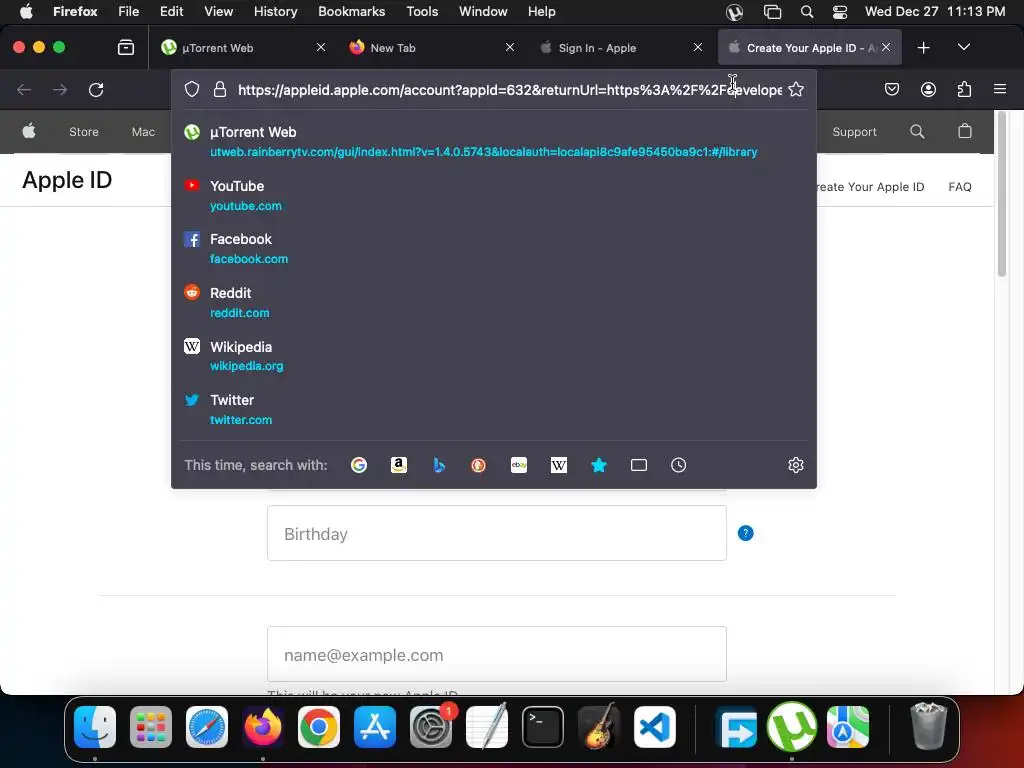Open the History menu
Image resolution: width=1024 pixels, height=768 pixels.
(275, 11)
